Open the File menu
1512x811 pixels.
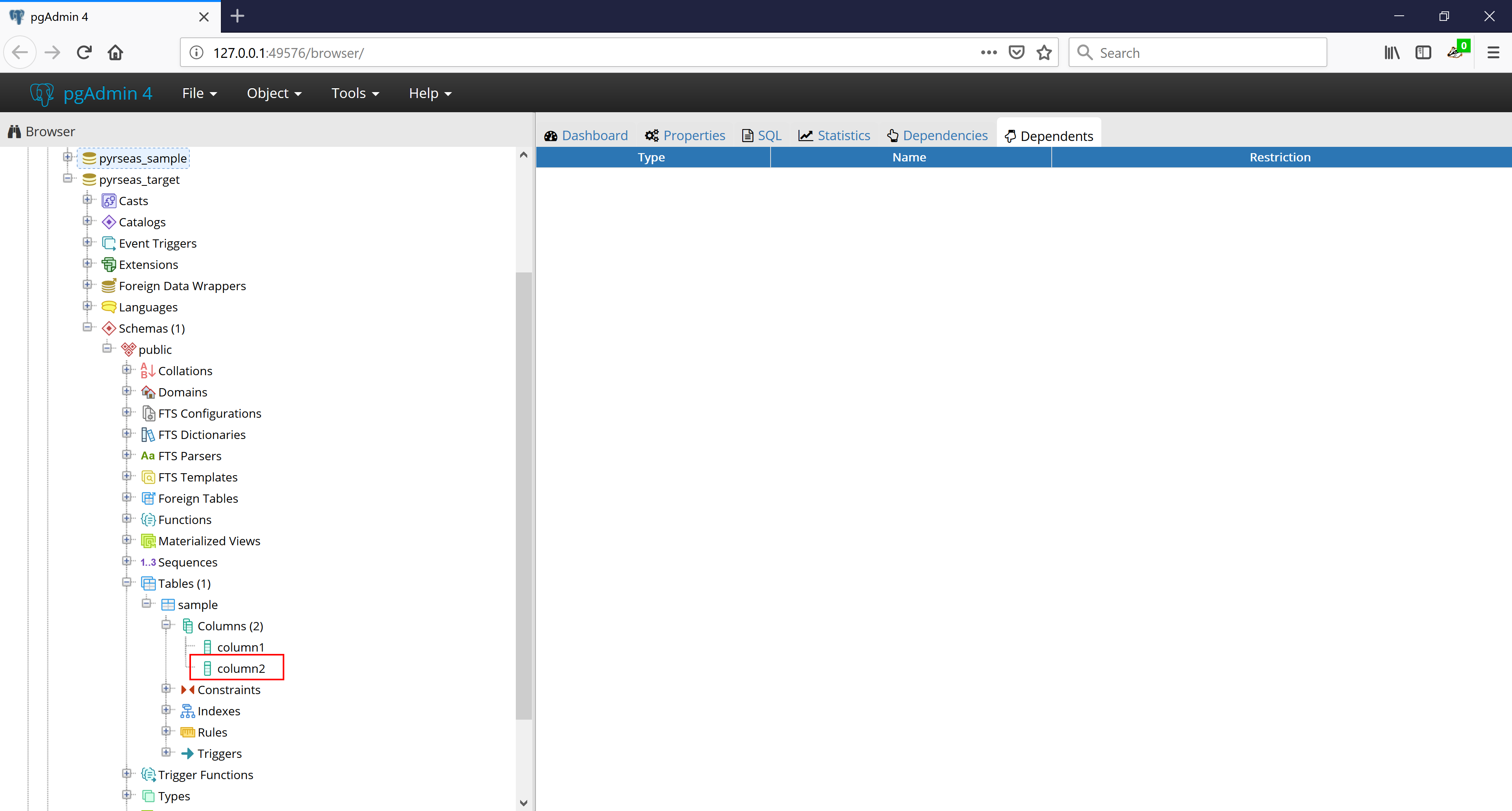click(x=200, y=93)
